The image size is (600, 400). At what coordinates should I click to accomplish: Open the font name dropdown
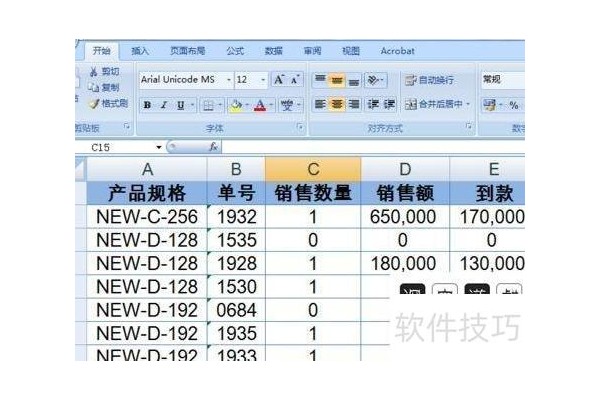coord(229,80)
